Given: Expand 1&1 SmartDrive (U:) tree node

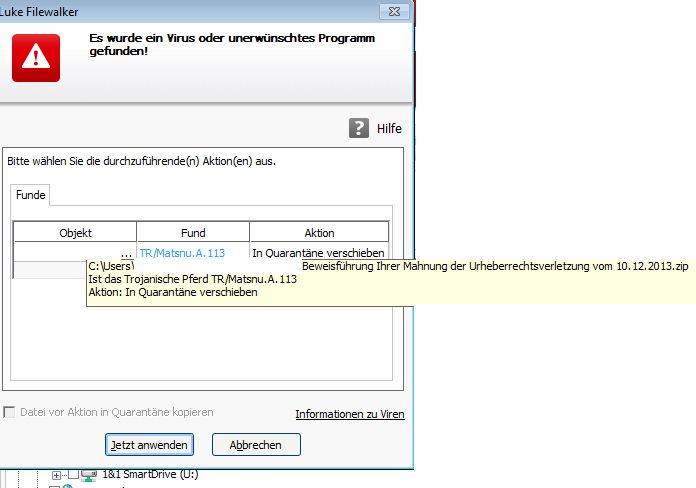Looking at the screenshot, I should pyautogui.click(x=56, y=475).
